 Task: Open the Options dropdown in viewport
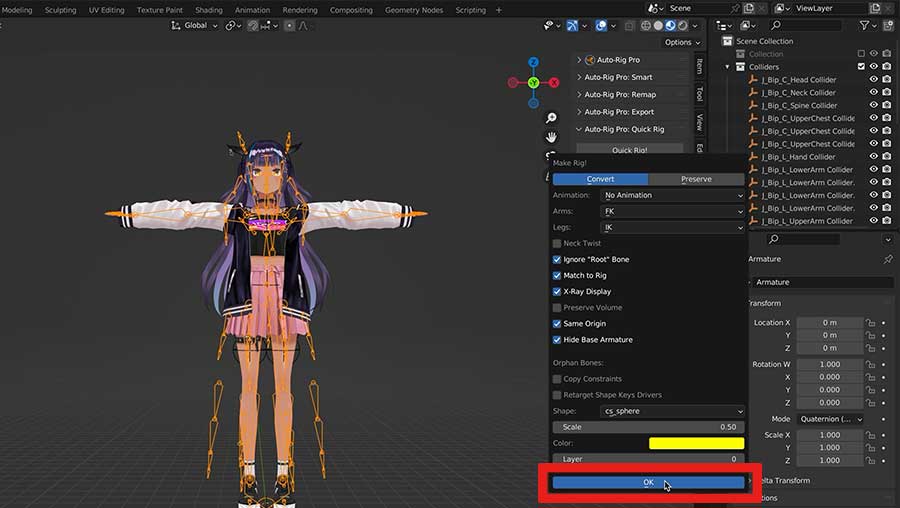click(x=682, y=42)
